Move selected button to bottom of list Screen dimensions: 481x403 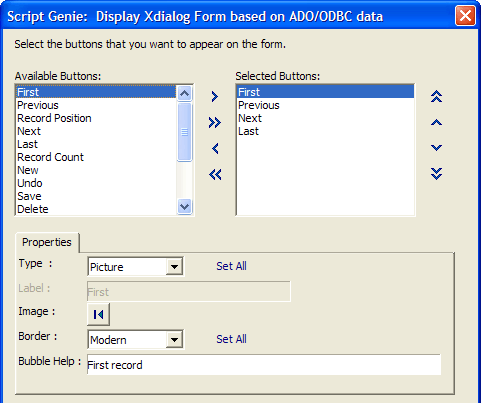(436, 174)
